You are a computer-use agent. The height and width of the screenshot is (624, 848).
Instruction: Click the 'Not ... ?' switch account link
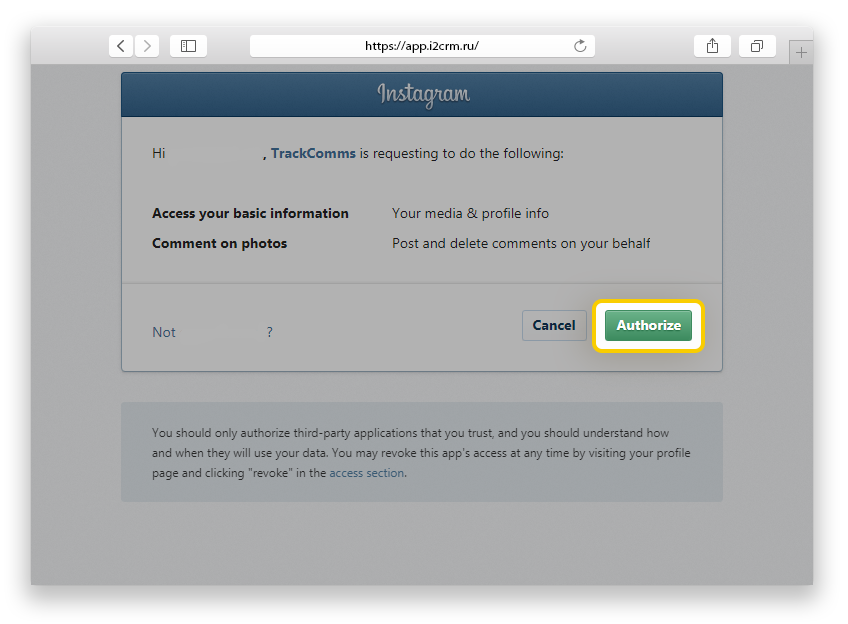[213, 332]
